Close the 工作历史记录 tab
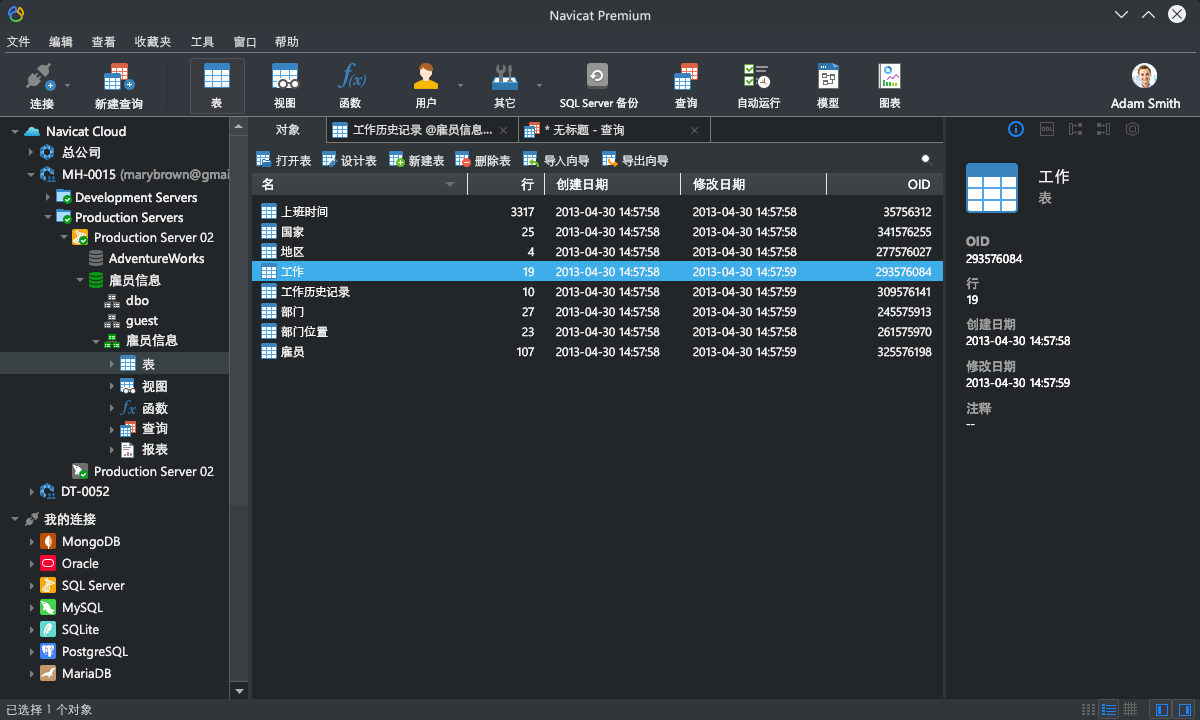 tap(503, 130)
